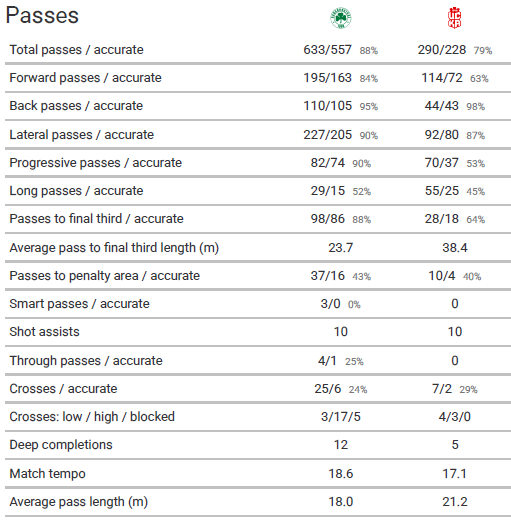Screen dimensions: 511x522
Task: Click the Passes section heading
Action: 42,15
